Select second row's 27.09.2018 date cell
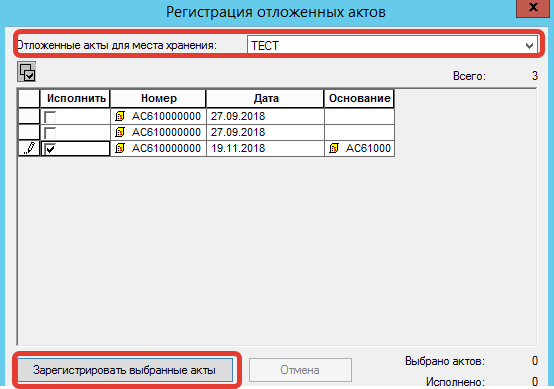554x389 pixels. click(265, 132)
